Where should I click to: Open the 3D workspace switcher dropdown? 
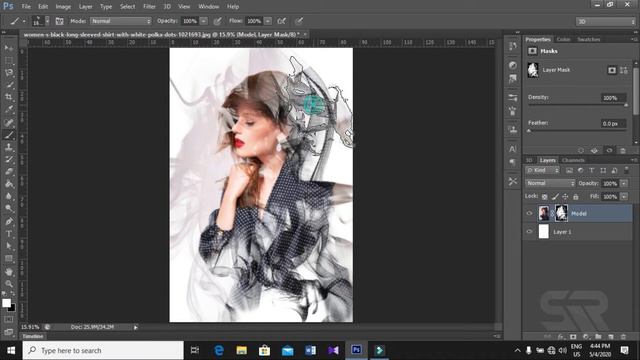[605, 21]
